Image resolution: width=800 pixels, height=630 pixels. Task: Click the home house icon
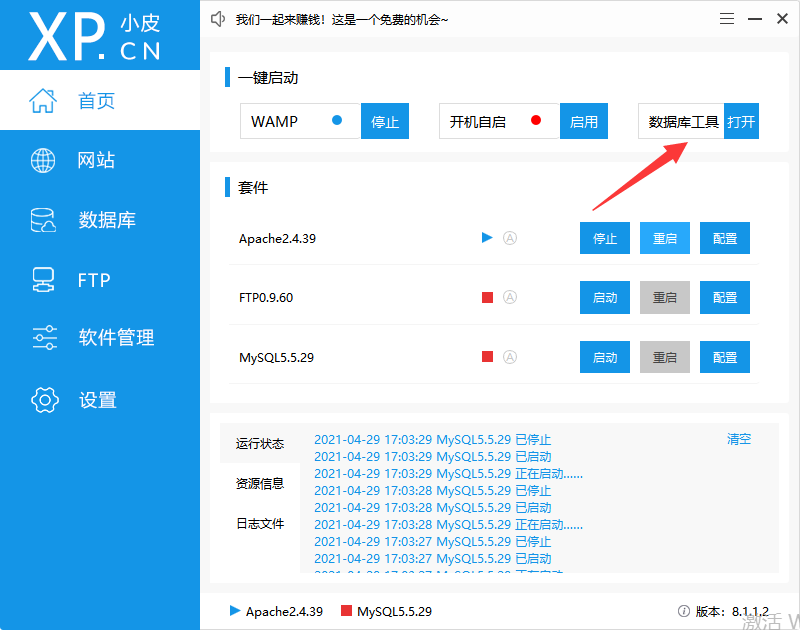[x=43, y=100]
